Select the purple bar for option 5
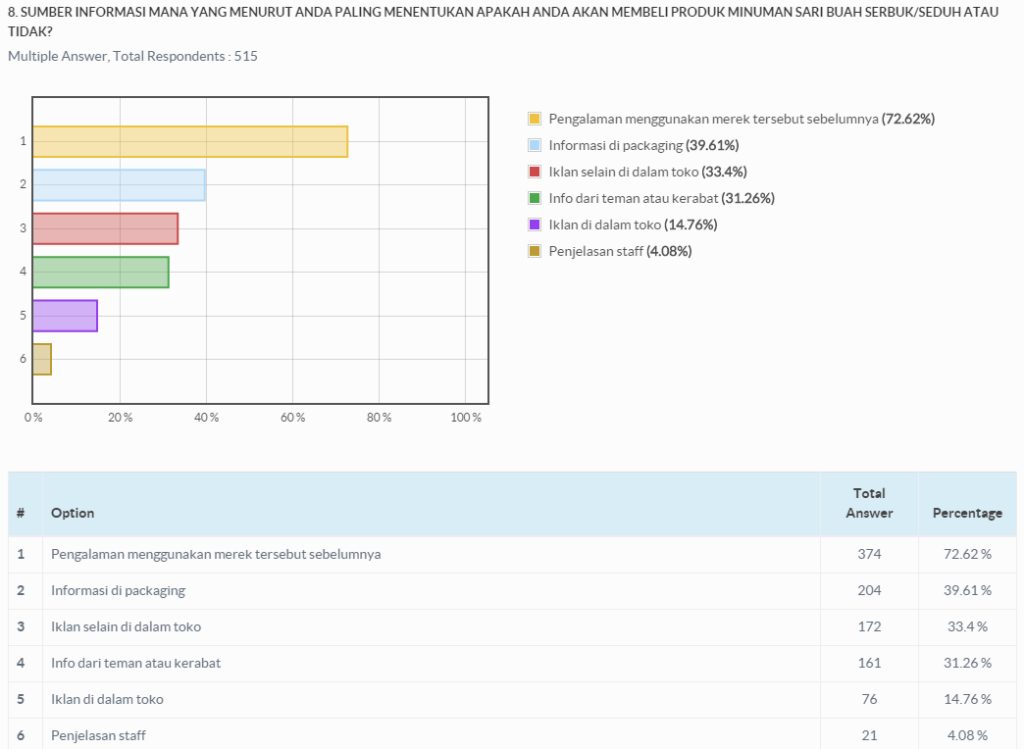 [65, 315]
